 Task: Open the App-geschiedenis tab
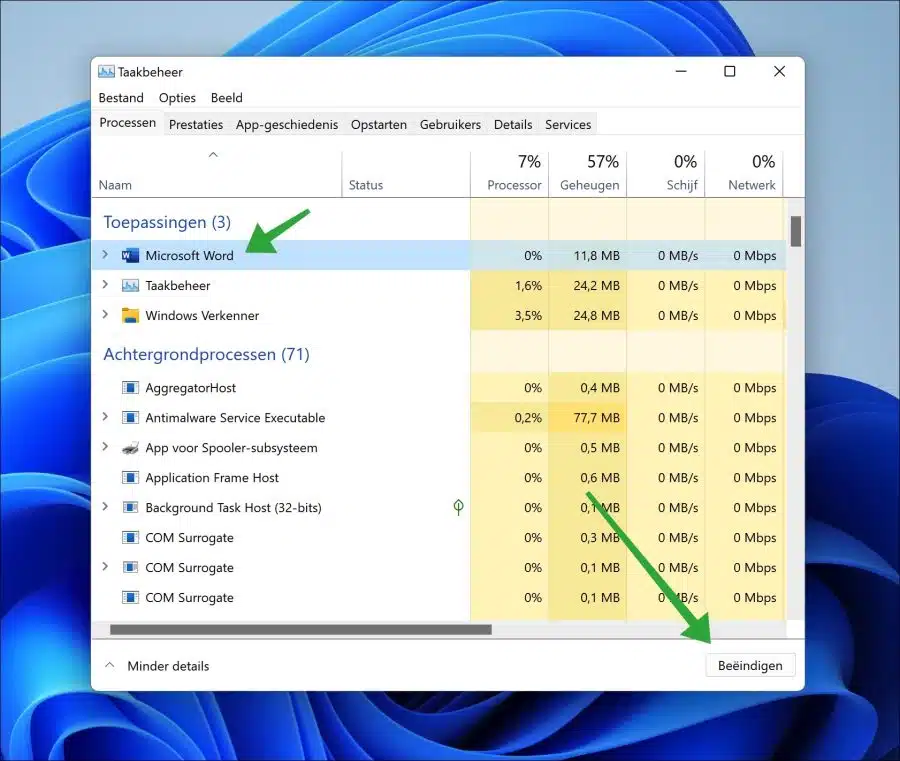click(x=287, y=125)
